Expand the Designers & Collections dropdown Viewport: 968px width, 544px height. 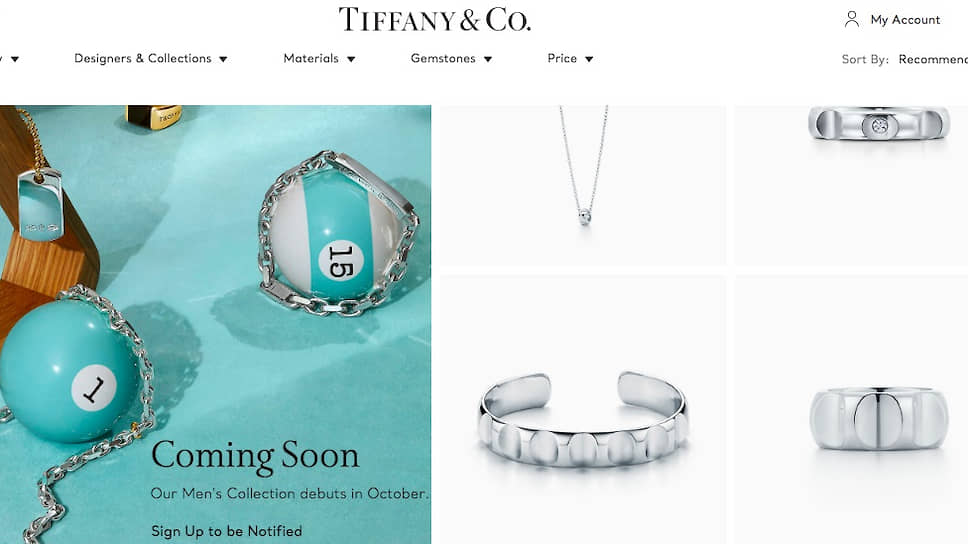point(151,59)
